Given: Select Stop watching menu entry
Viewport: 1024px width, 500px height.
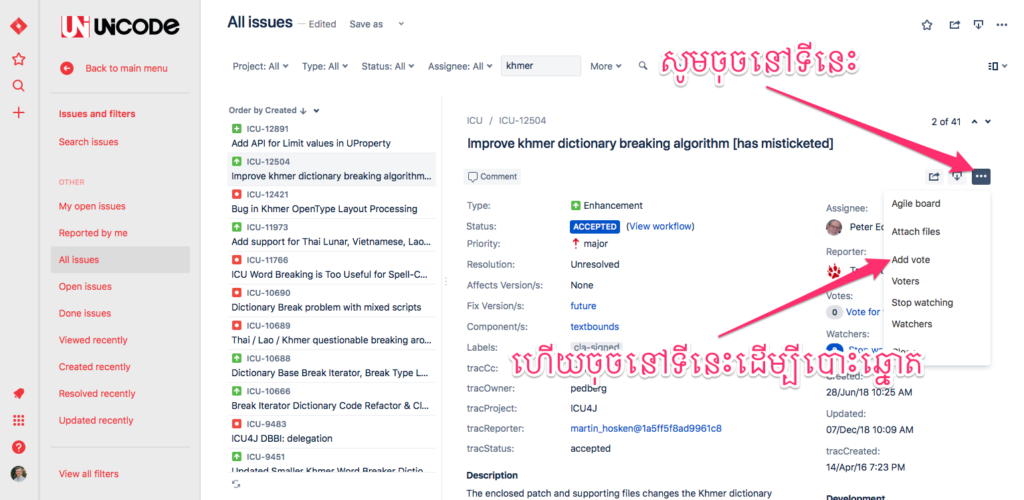Looking at the screenshot, I should (x=922, y=303).
